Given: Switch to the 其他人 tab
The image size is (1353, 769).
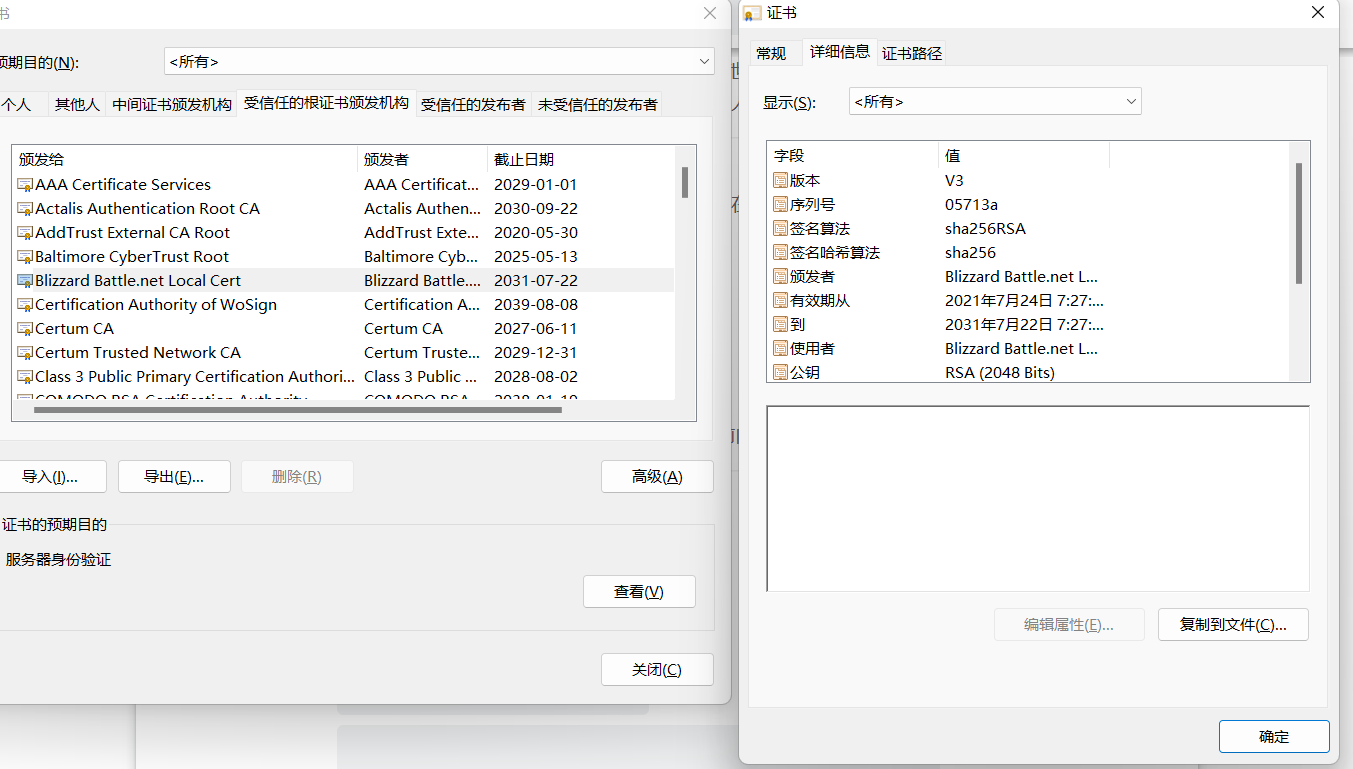Looking at the screenshot, I should [77, 104].
